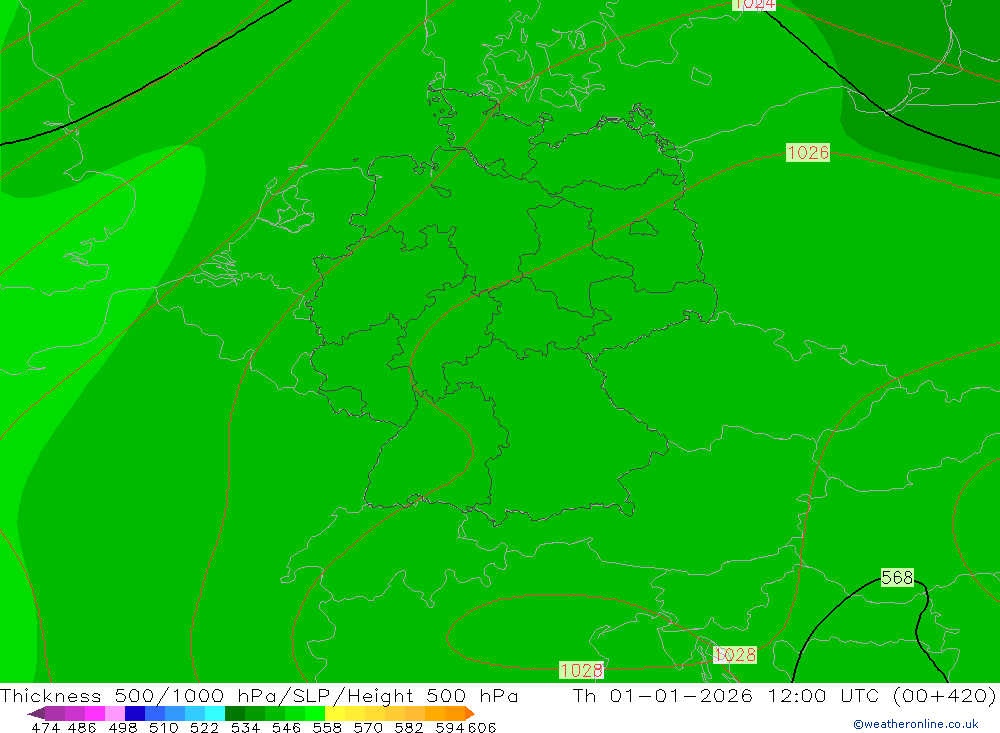Click the magenta 498 legend swatch
This screenshot has height=733, width=1000.
point(95,713)
